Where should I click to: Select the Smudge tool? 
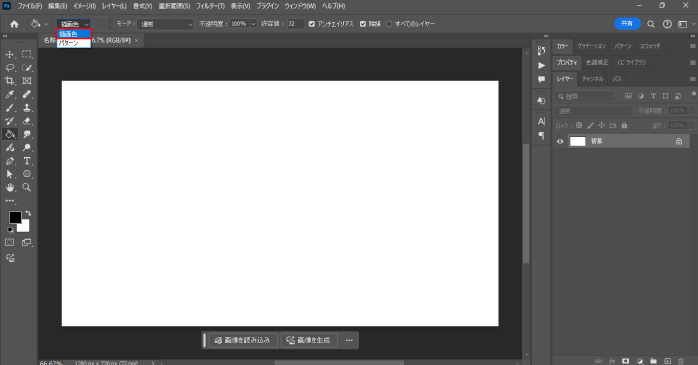pos(27,134)
